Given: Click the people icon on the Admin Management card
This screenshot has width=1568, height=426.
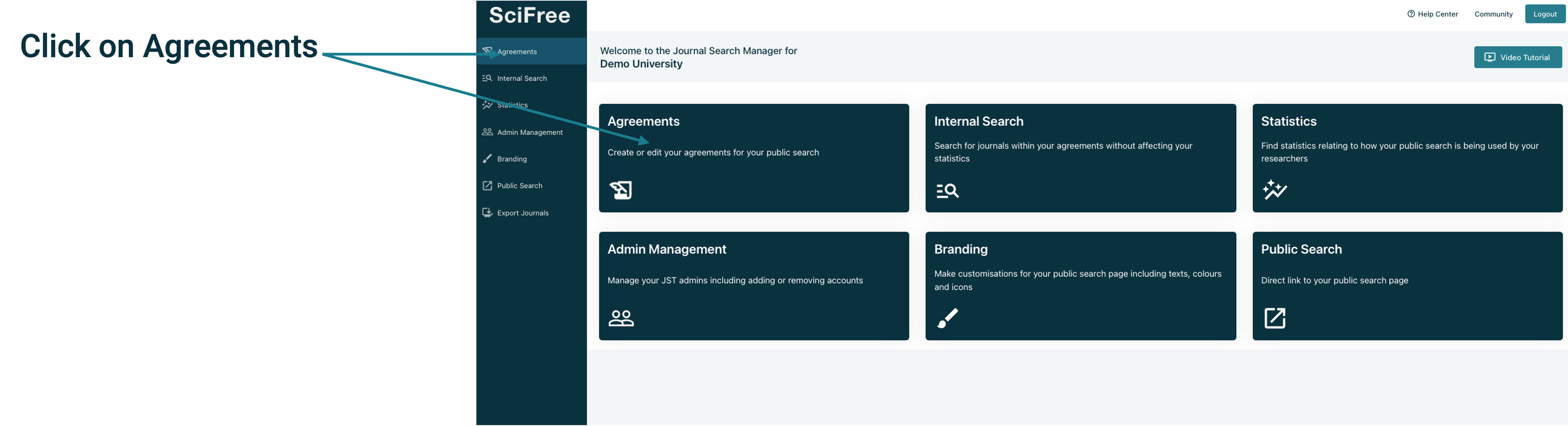Looking at the screenshot, I should pyautogui.click(x=620, y=318).
